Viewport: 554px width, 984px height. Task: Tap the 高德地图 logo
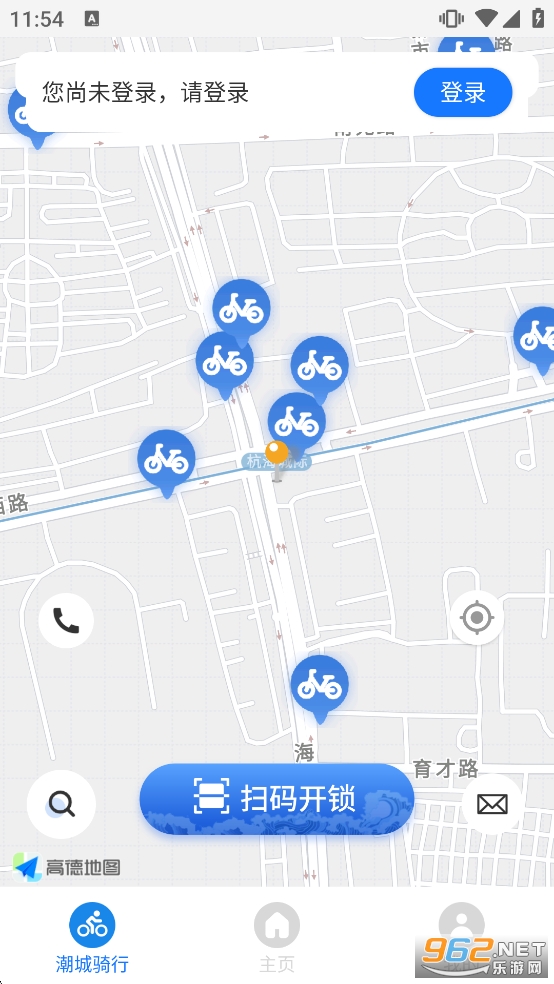point(67,867)
